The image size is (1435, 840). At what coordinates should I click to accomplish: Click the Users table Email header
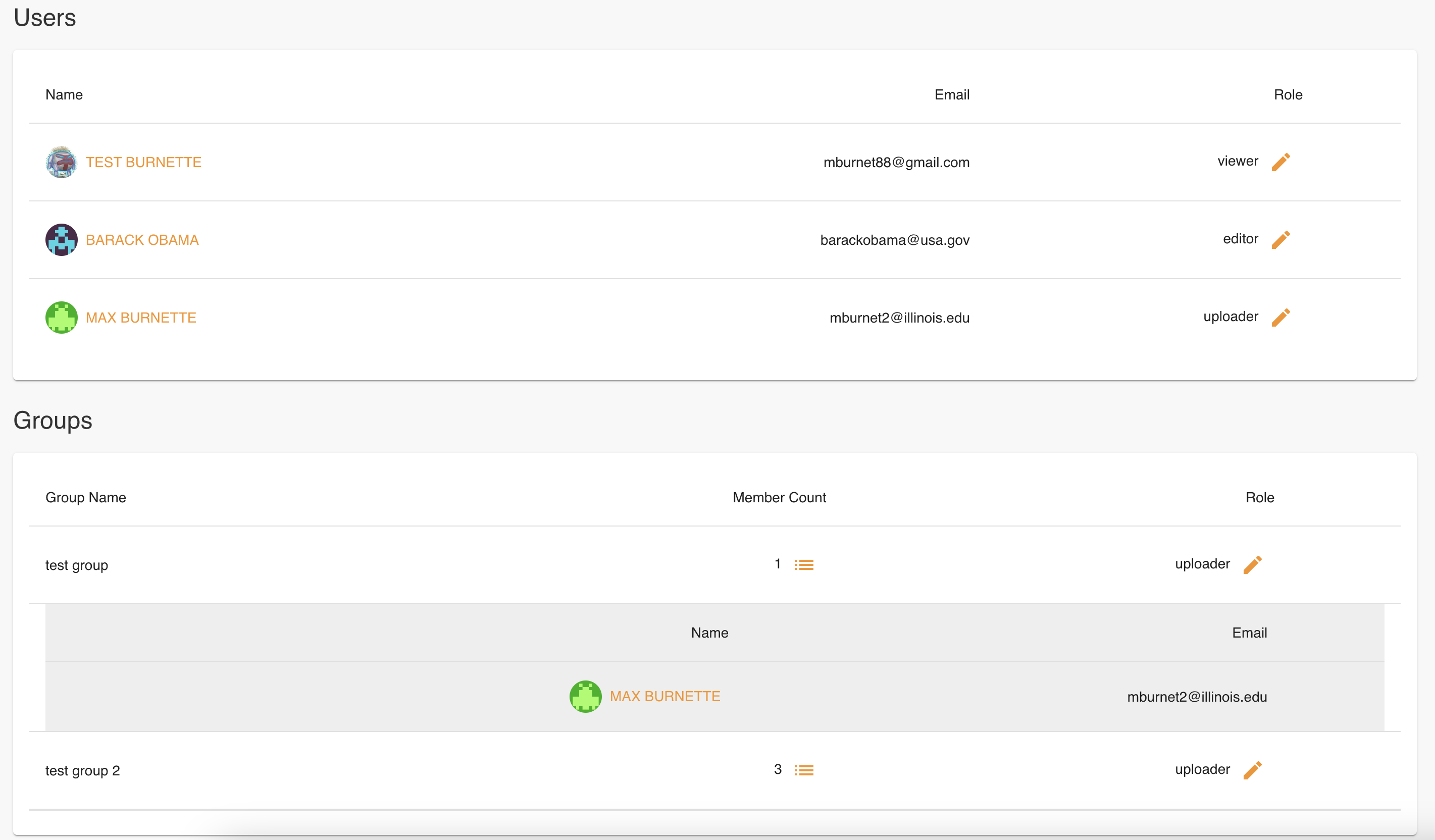click(952, 94)
